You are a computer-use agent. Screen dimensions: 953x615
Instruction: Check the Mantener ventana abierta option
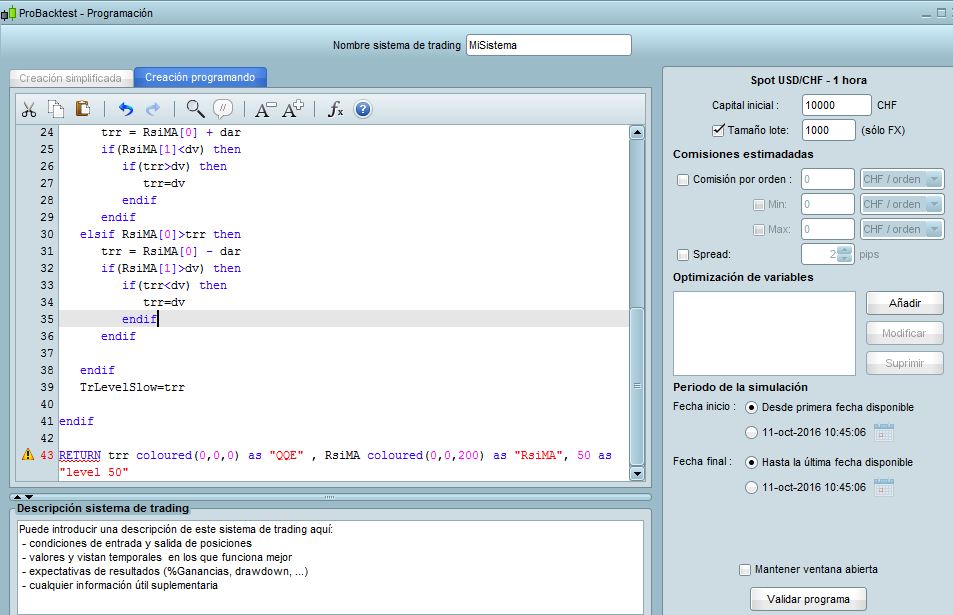click(x=744, y=569)
